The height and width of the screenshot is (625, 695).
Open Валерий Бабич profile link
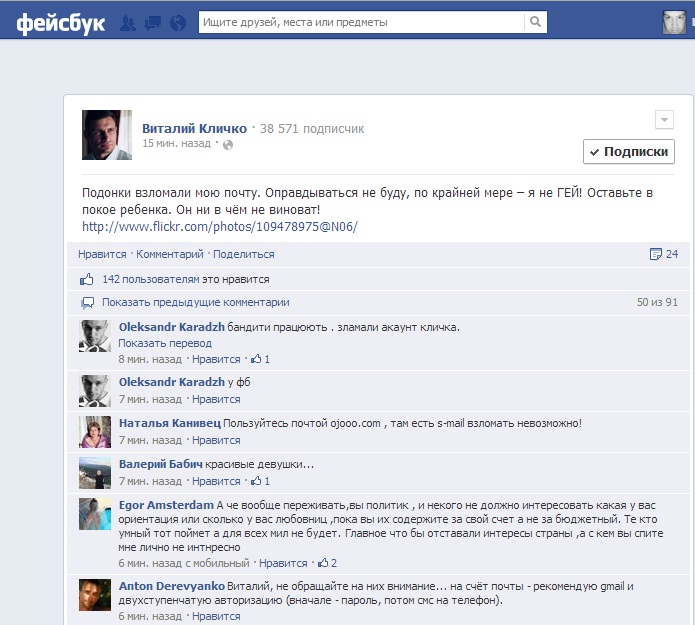click(160, 464)
